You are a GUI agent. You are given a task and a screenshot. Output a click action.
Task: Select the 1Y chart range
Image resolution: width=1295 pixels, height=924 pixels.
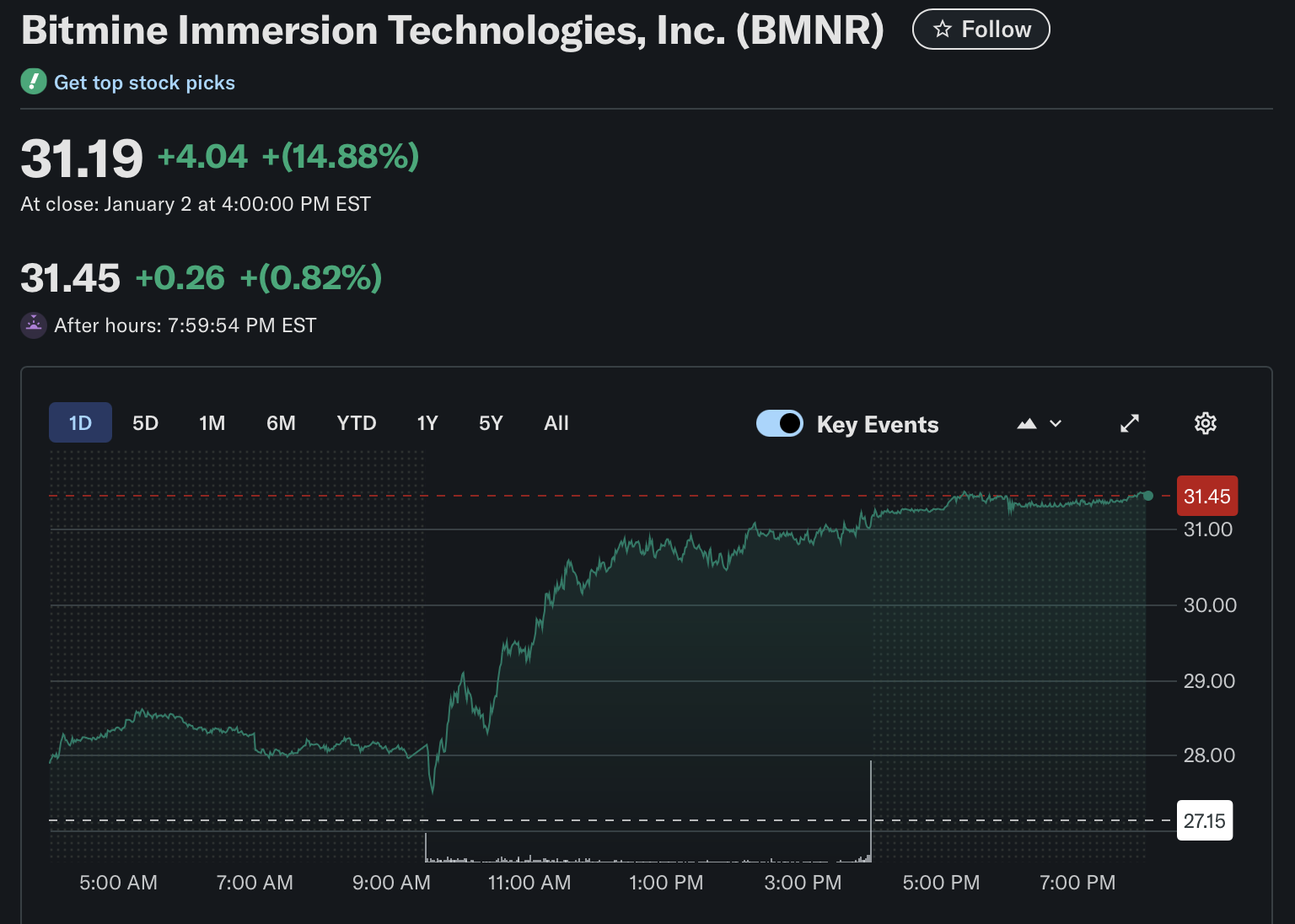(x=427, y=423)
